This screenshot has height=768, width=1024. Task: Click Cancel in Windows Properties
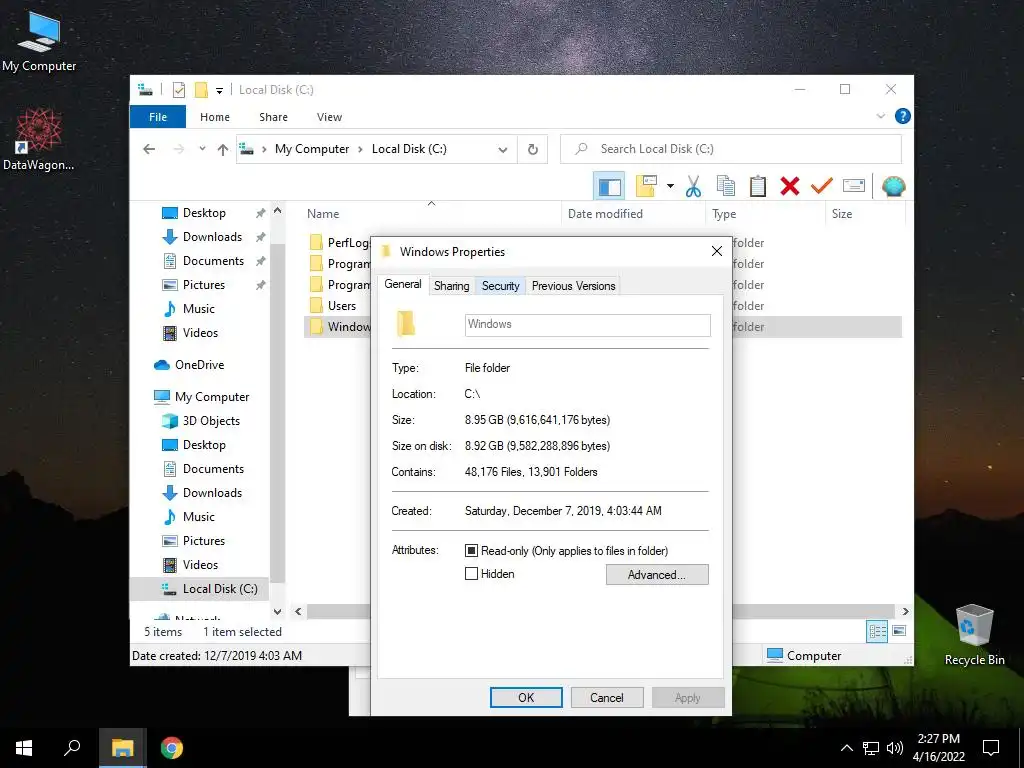pos(607,697)
